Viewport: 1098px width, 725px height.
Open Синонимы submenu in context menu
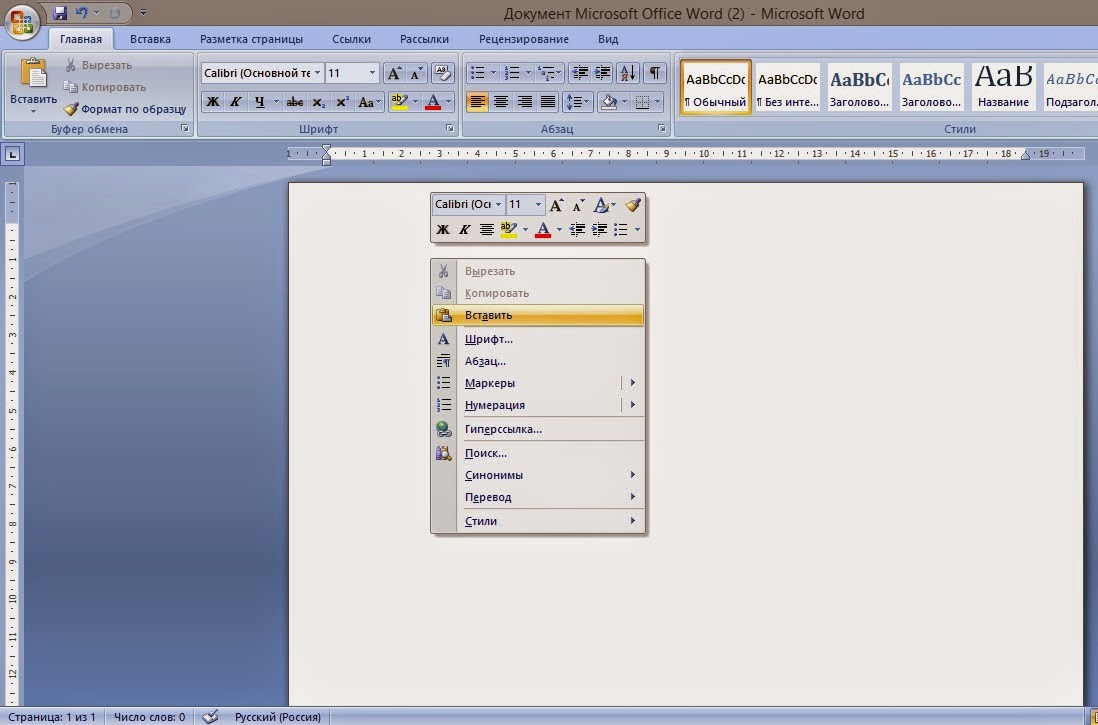click(538, 475)
